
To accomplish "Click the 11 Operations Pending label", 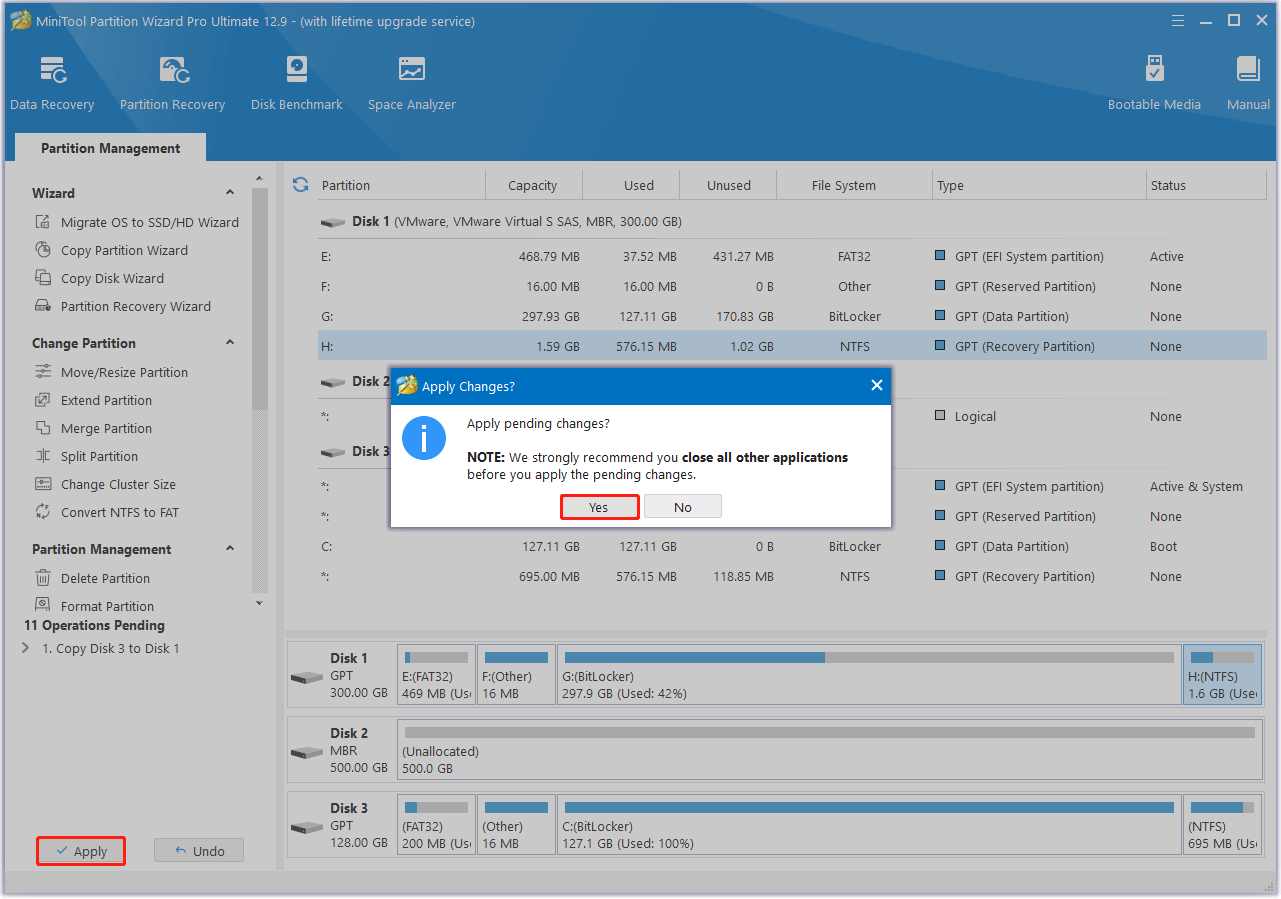I will (94, 625).
